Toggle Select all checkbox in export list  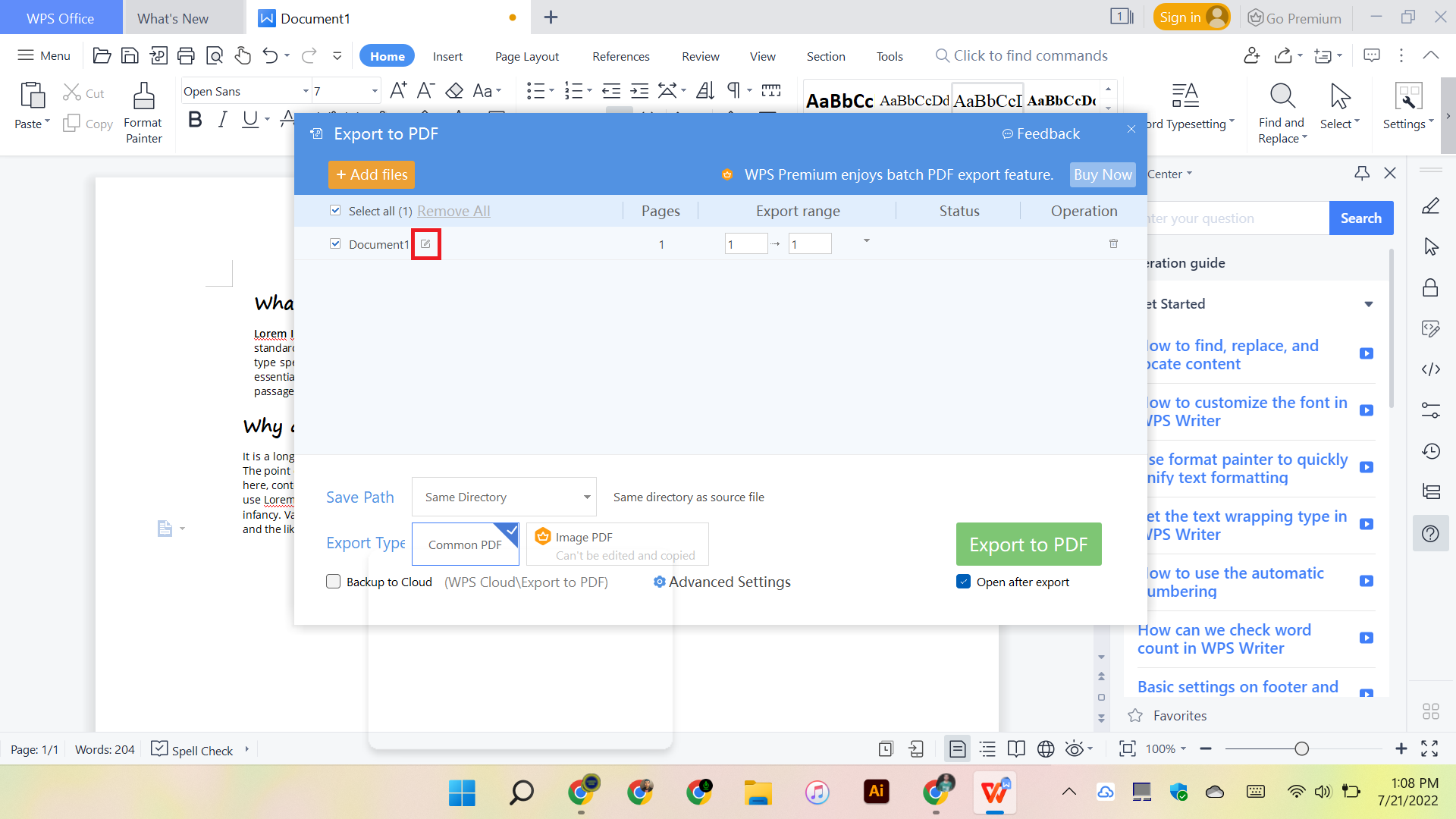335,210
